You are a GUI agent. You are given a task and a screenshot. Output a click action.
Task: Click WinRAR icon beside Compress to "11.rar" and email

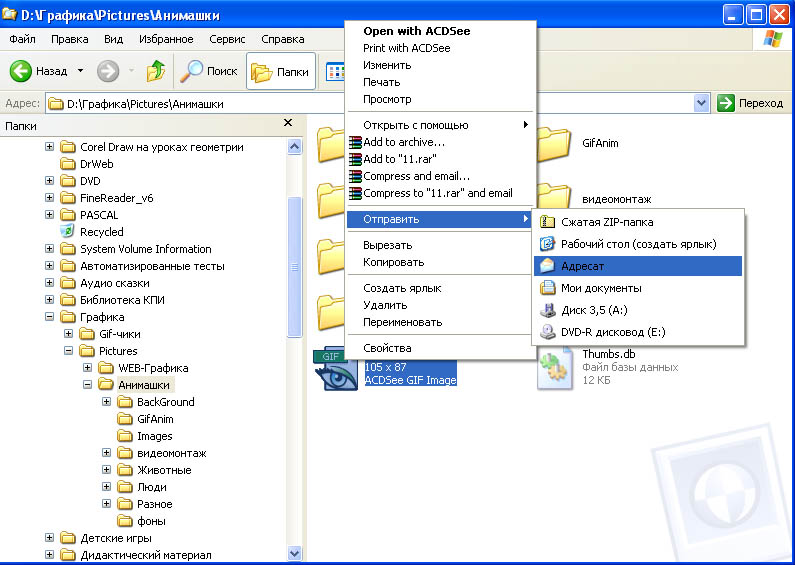[x=355, y=193]
